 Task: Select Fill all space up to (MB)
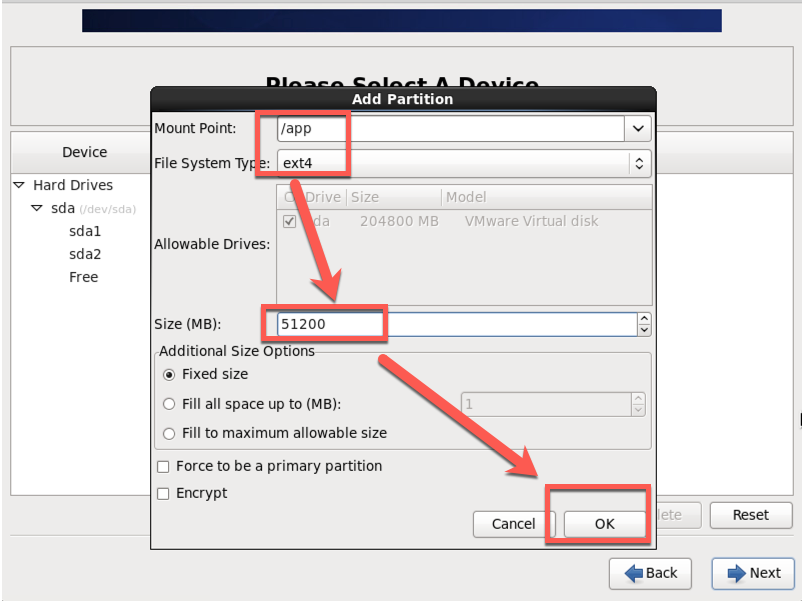point(169,404)
